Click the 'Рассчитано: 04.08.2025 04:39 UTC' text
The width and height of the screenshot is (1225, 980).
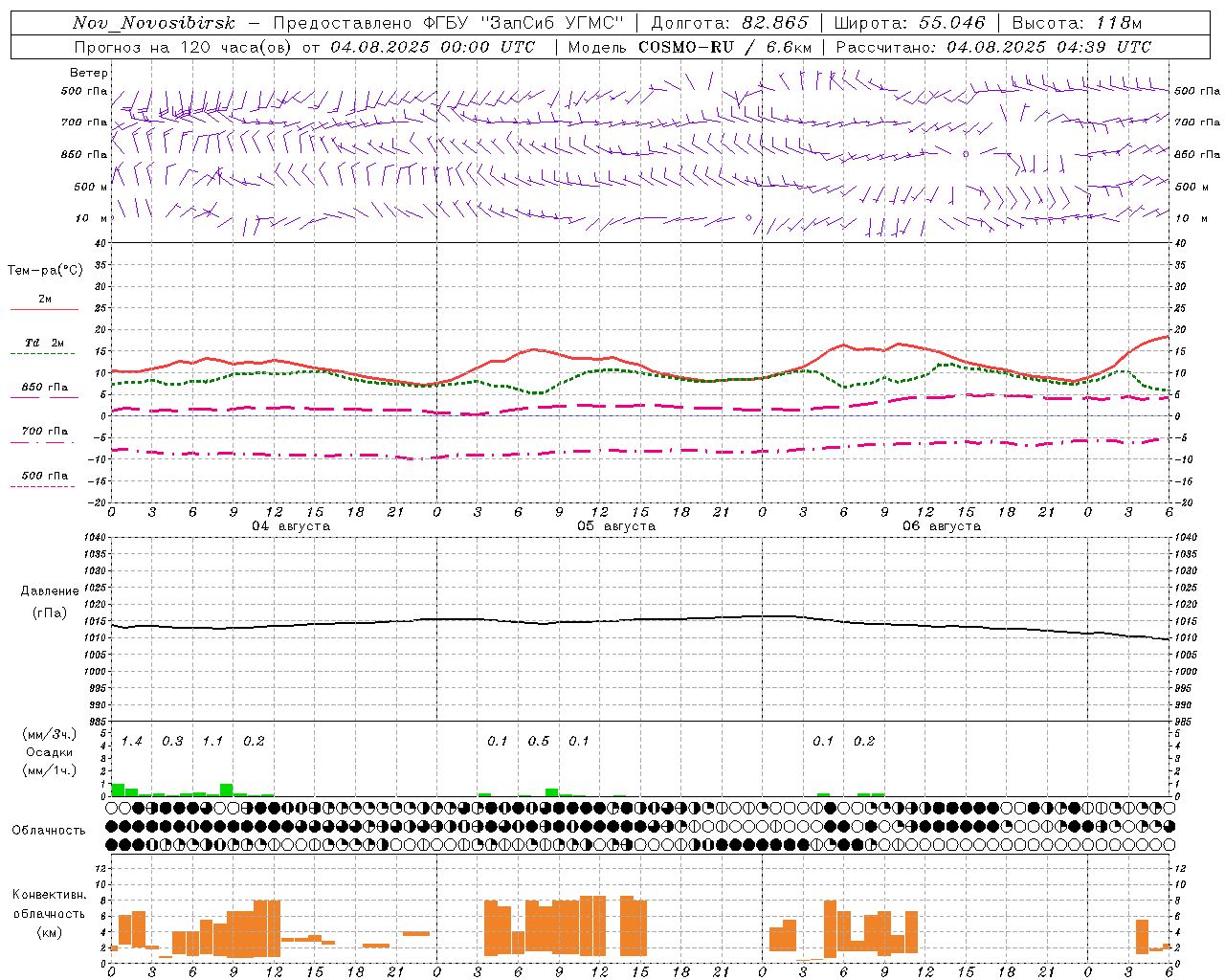993,47
